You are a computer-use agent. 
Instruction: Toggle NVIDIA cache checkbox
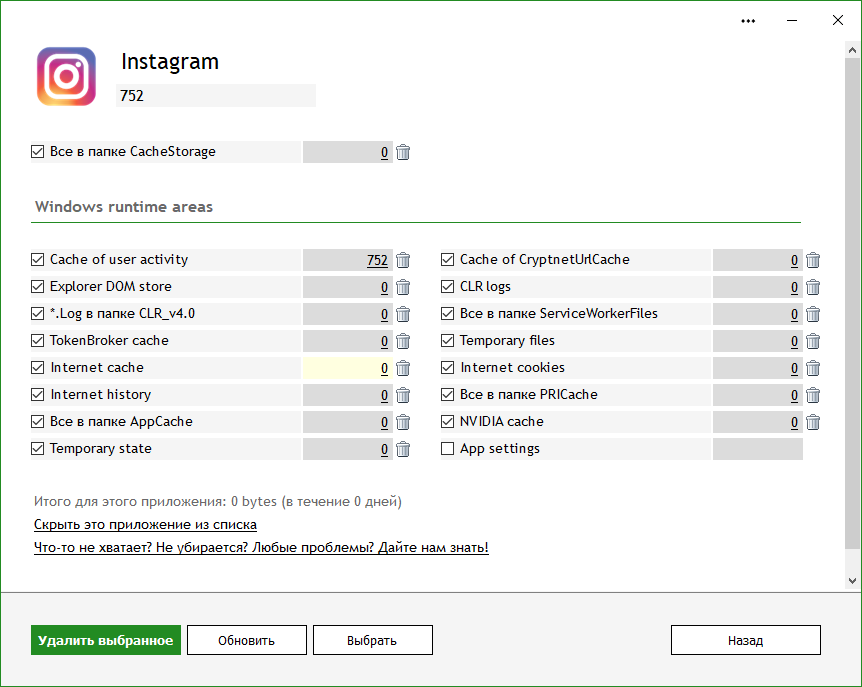coord(447,422)
